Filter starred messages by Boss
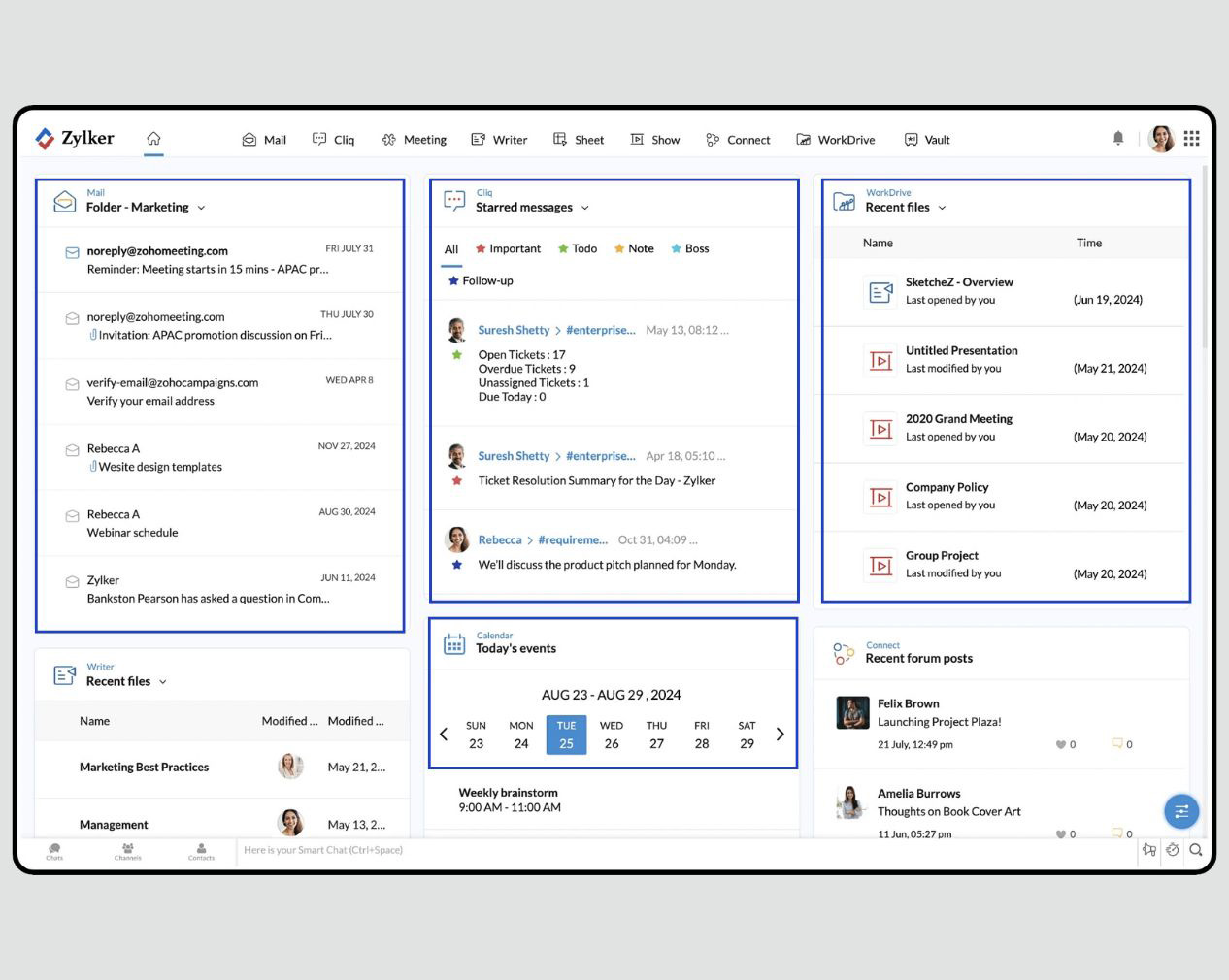The image size is (1229, 980). (x=690, y=248)
